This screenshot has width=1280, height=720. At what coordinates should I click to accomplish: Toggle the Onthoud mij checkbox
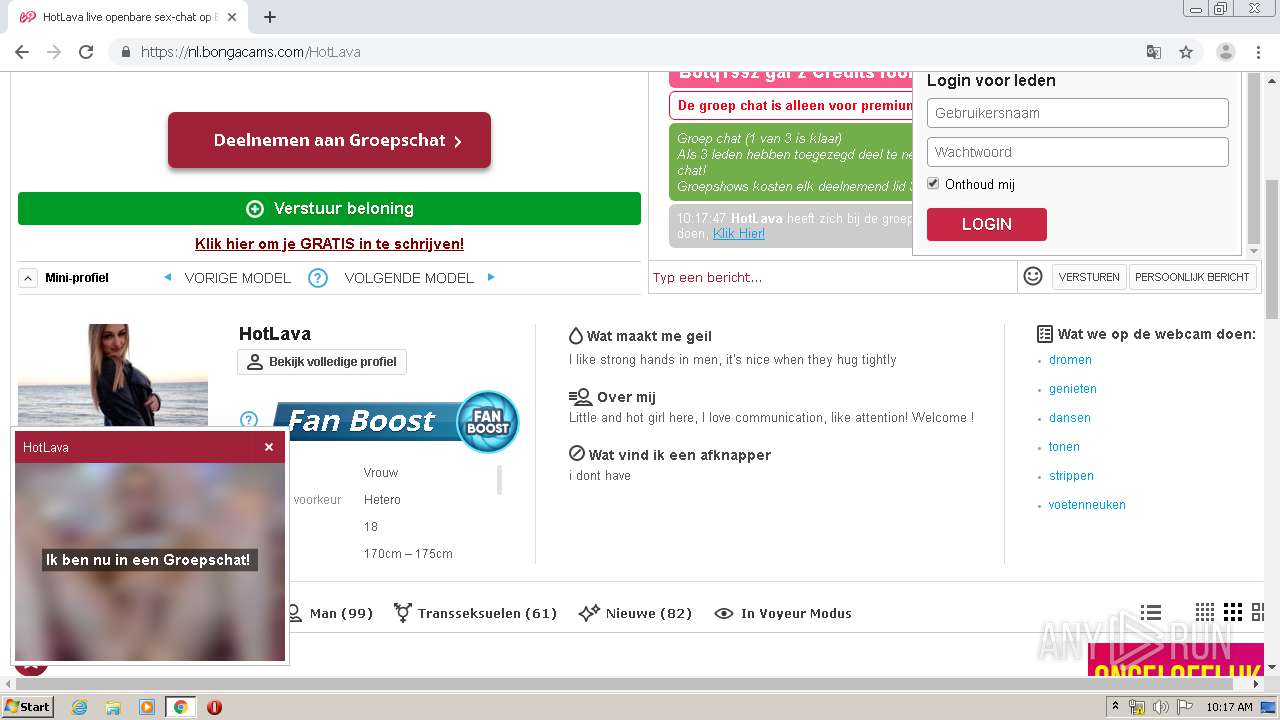[x=933, y=184]
